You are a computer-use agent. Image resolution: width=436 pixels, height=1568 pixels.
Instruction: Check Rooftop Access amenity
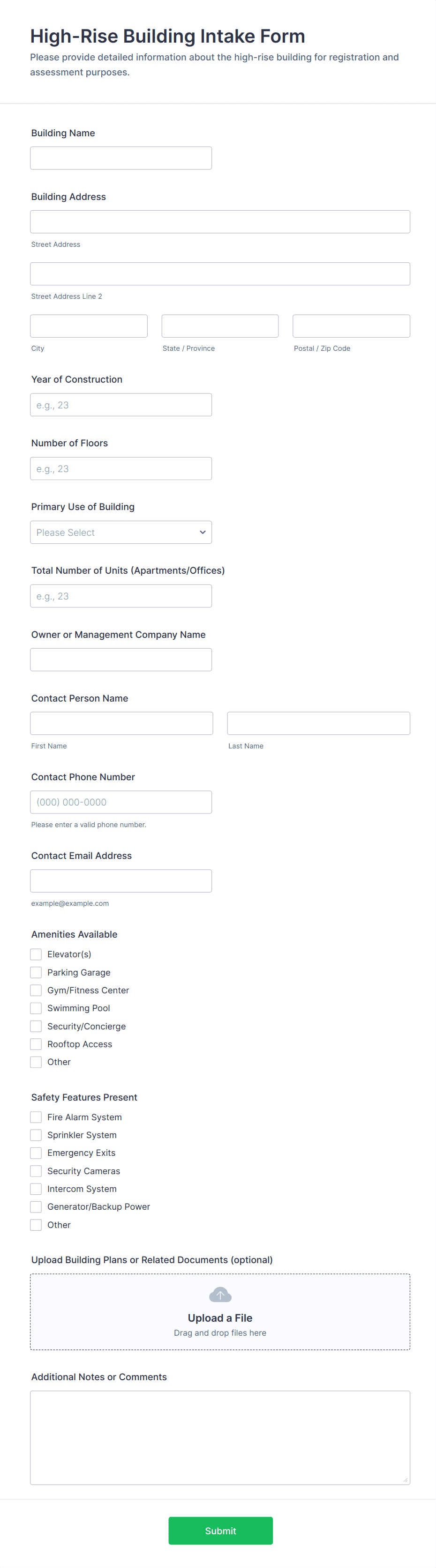[x=35, y=1044]
